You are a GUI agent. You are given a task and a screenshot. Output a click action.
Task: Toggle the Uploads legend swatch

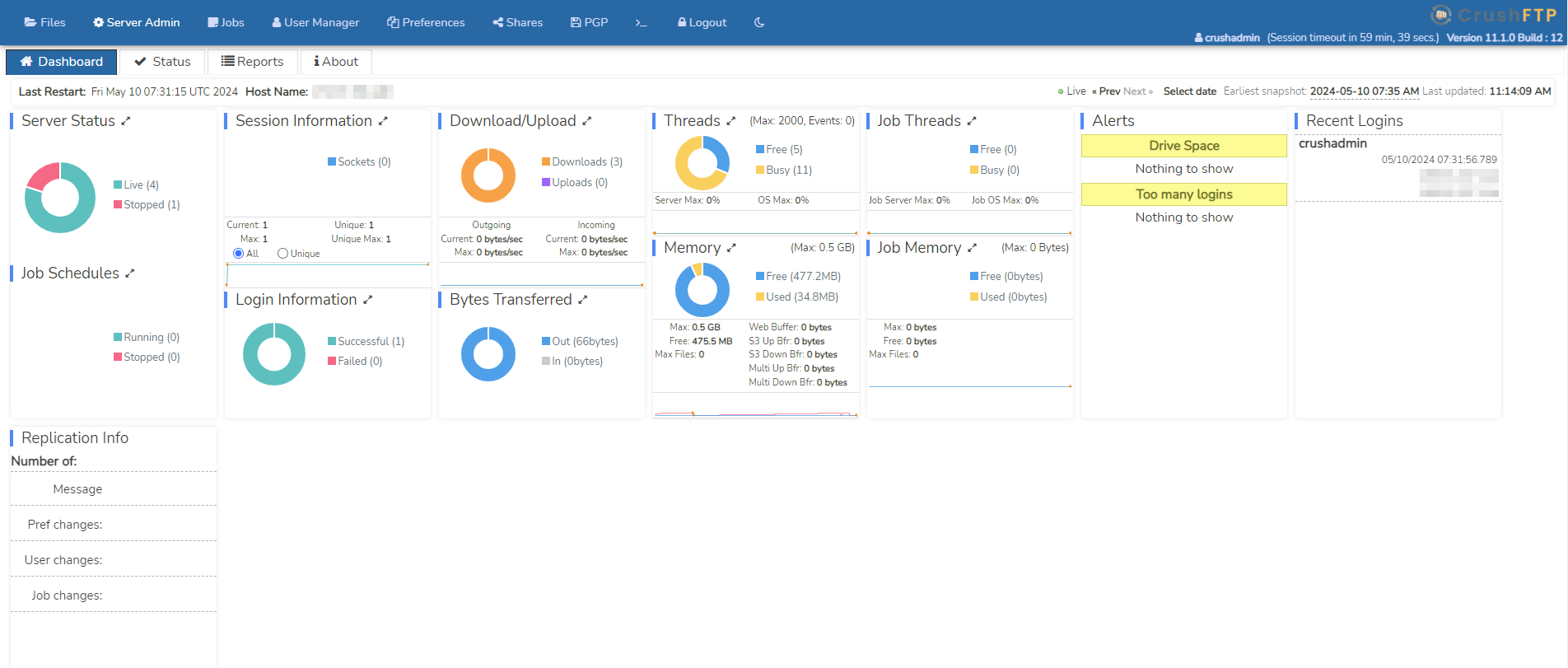click(x=546, y=182)
